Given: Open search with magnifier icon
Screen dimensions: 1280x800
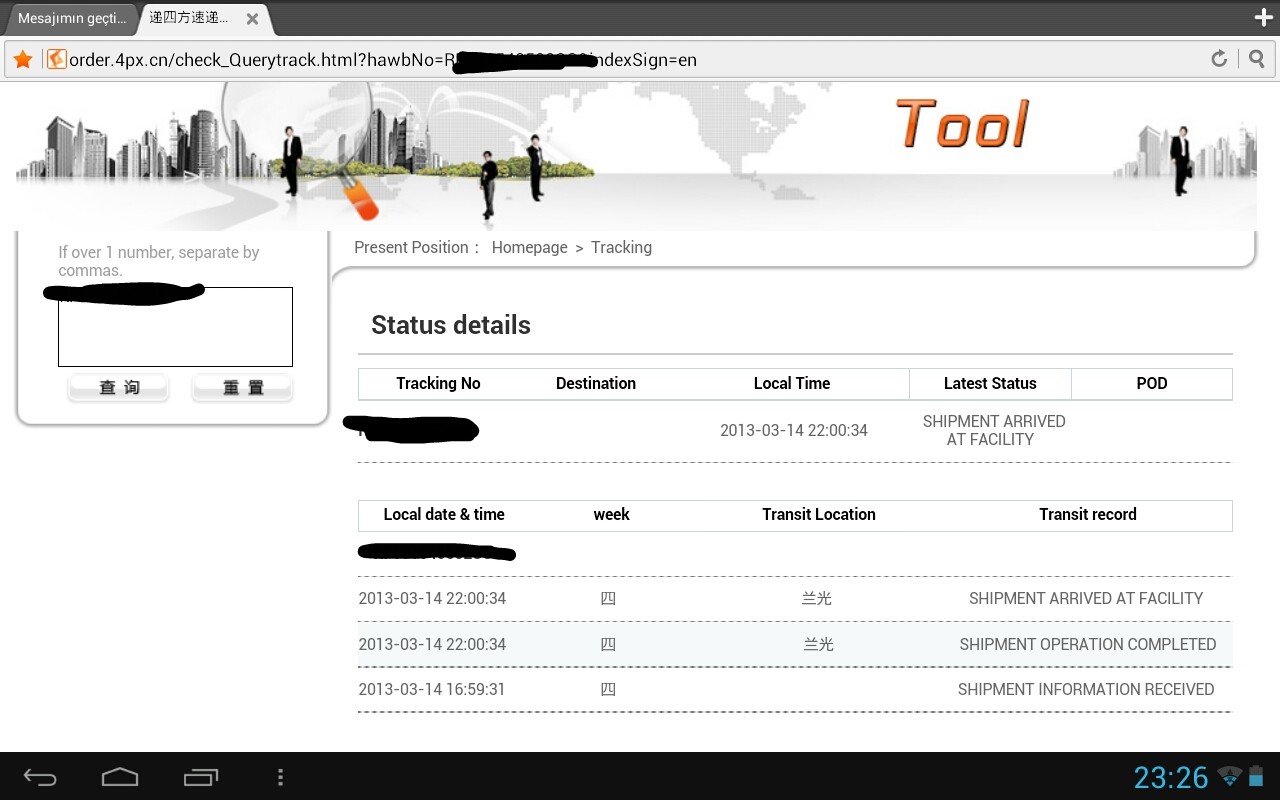Looking at the screenshot, I should point(1257,59).
